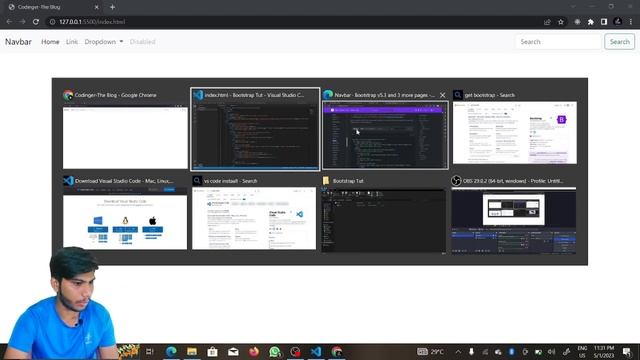The image size is (640, 360).
Task: Click the green-outlined Search button
Action: point(620,42)
